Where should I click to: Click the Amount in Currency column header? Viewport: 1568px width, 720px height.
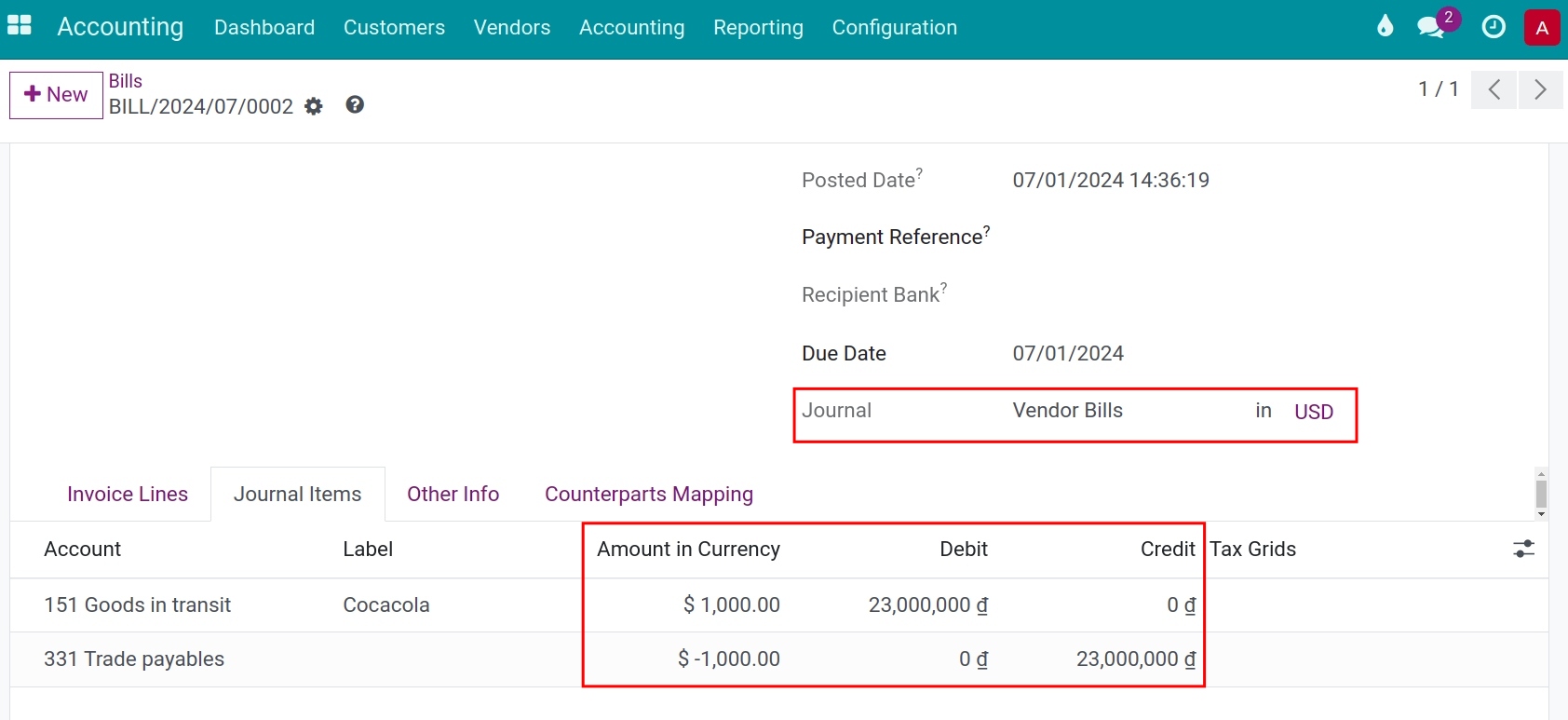pos(688,549)
